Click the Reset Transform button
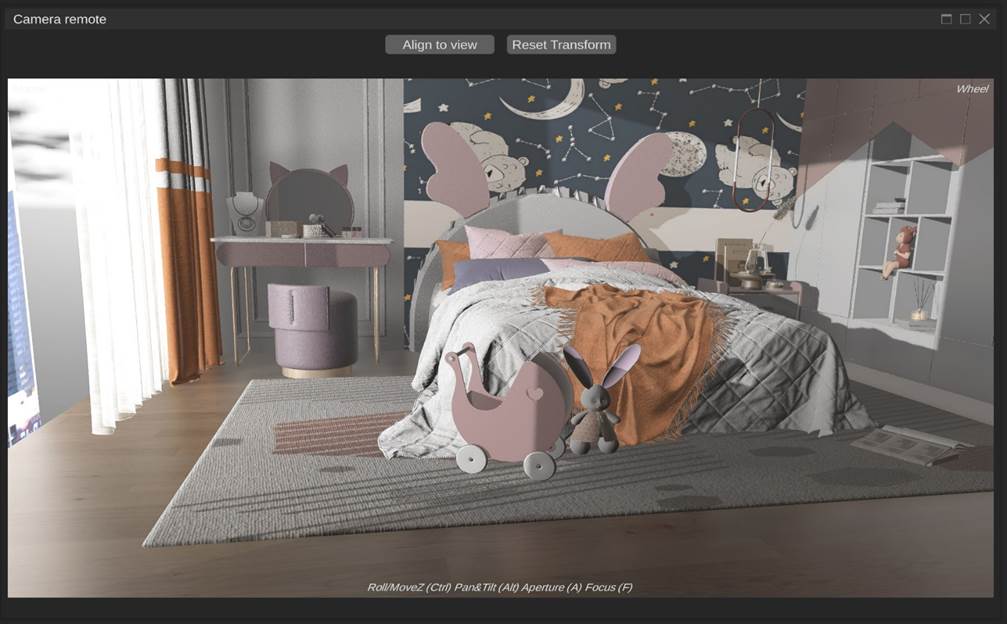Viewport: 1007px width, 624px height. (561, 45)
